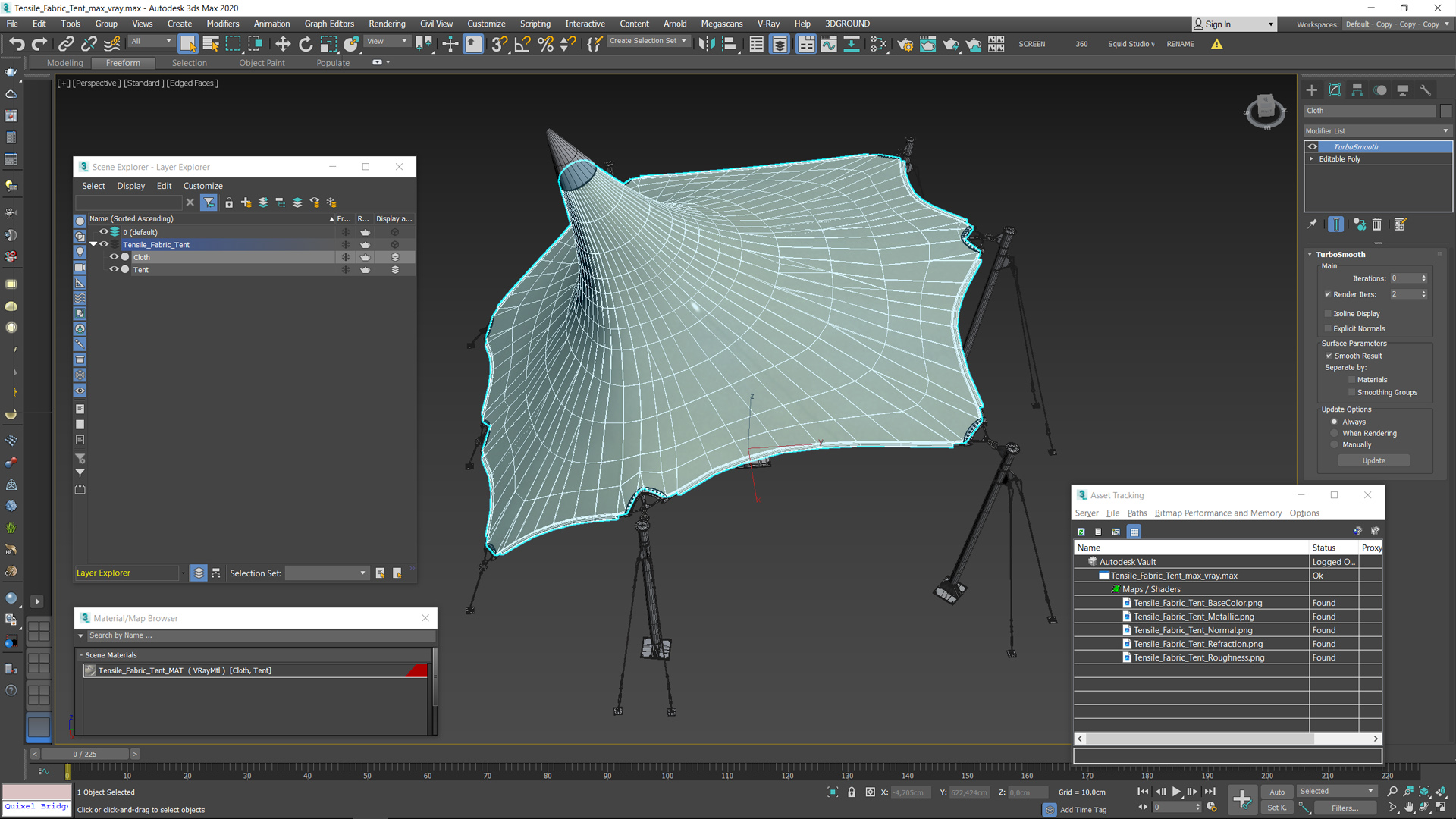The width and height of the screenshot is (1456, 819).
Task: Toggle the Angle Snap button
Action: (x=522, y=44)
